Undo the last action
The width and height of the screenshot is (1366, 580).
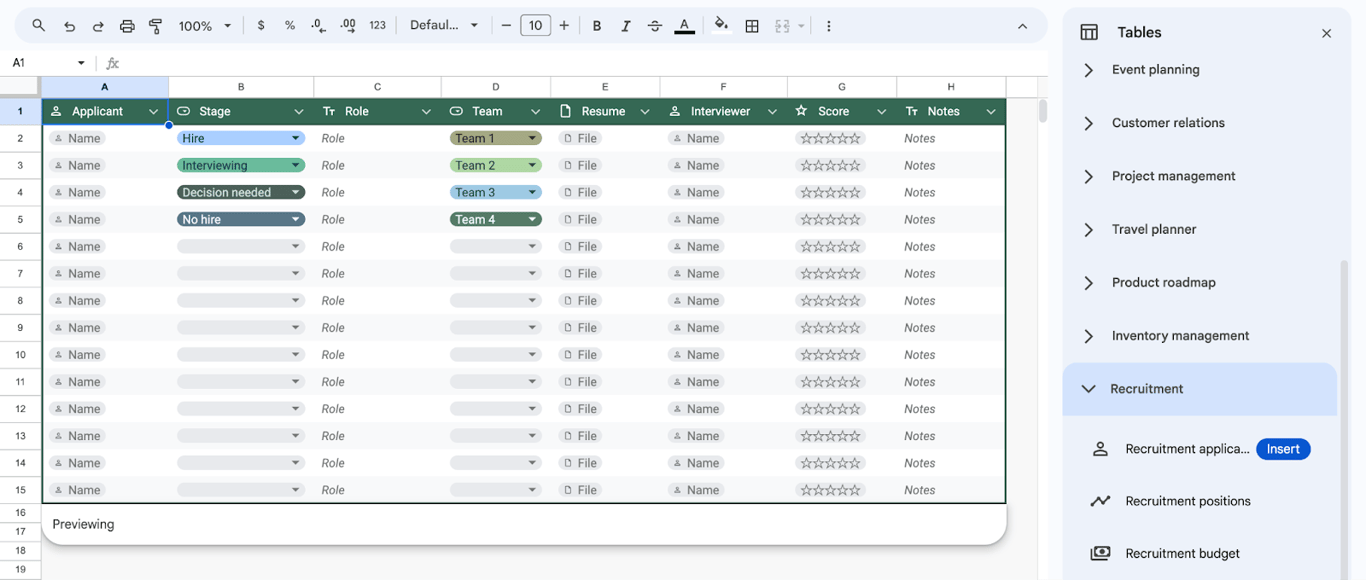69,26
